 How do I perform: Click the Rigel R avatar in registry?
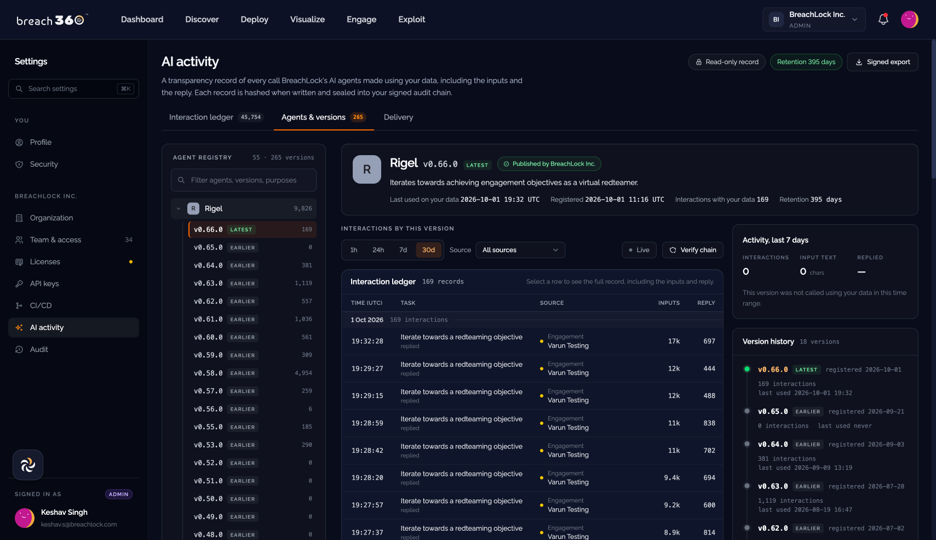[x=193, y=208]
